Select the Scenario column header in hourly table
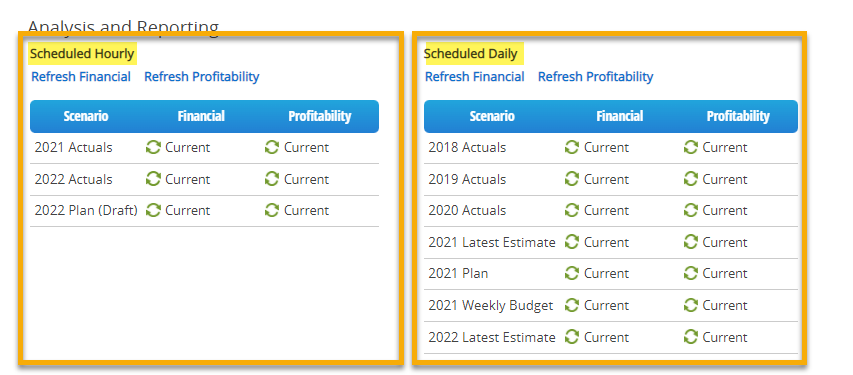This screenshot has height=375, width=853. (86, 116)
